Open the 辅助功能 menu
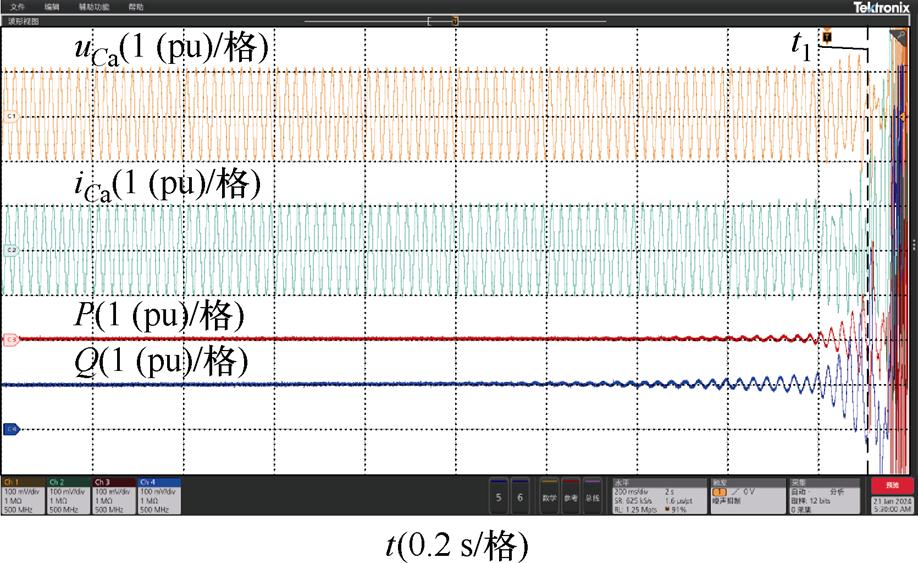The width and height of the screenshot is (918, 563). pos(94,7)
